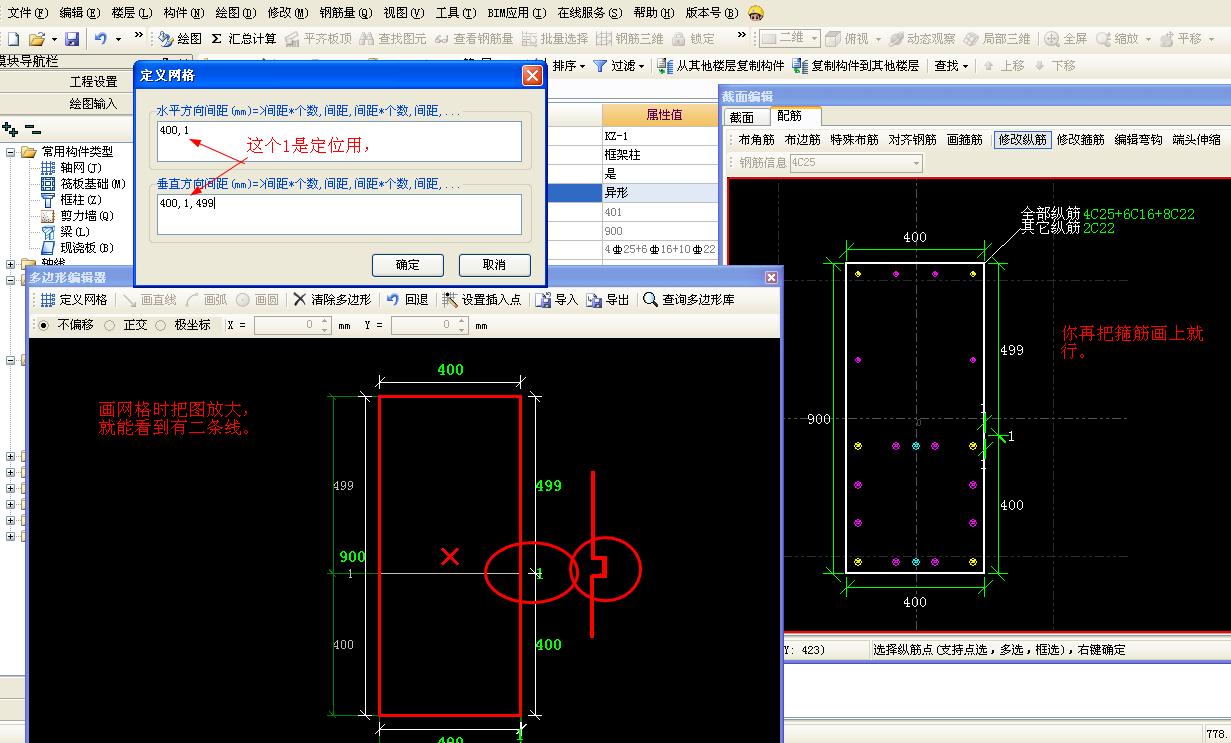
Task: Select the 极坐标 radio button
Action: click(x=160, y=325)
